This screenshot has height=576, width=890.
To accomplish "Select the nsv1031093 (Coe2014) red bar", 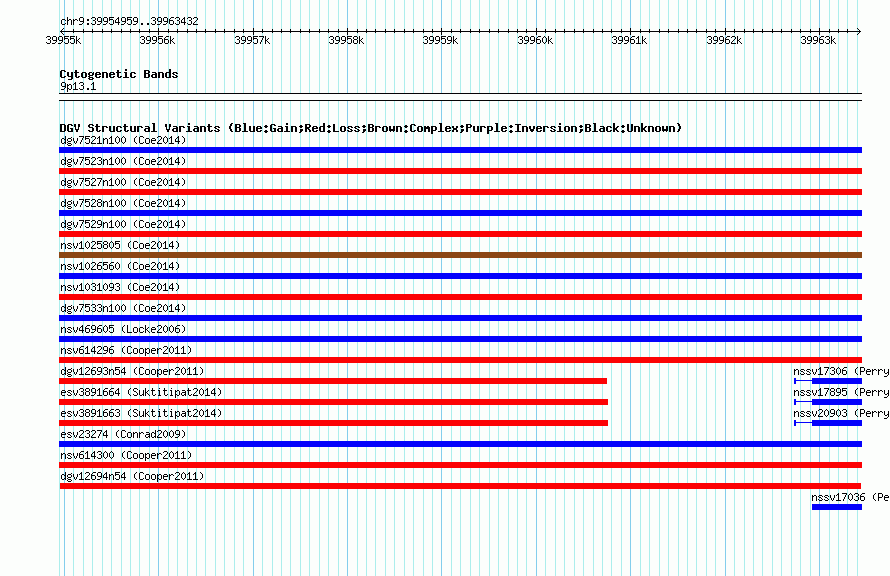I will [x=460, y=297].
